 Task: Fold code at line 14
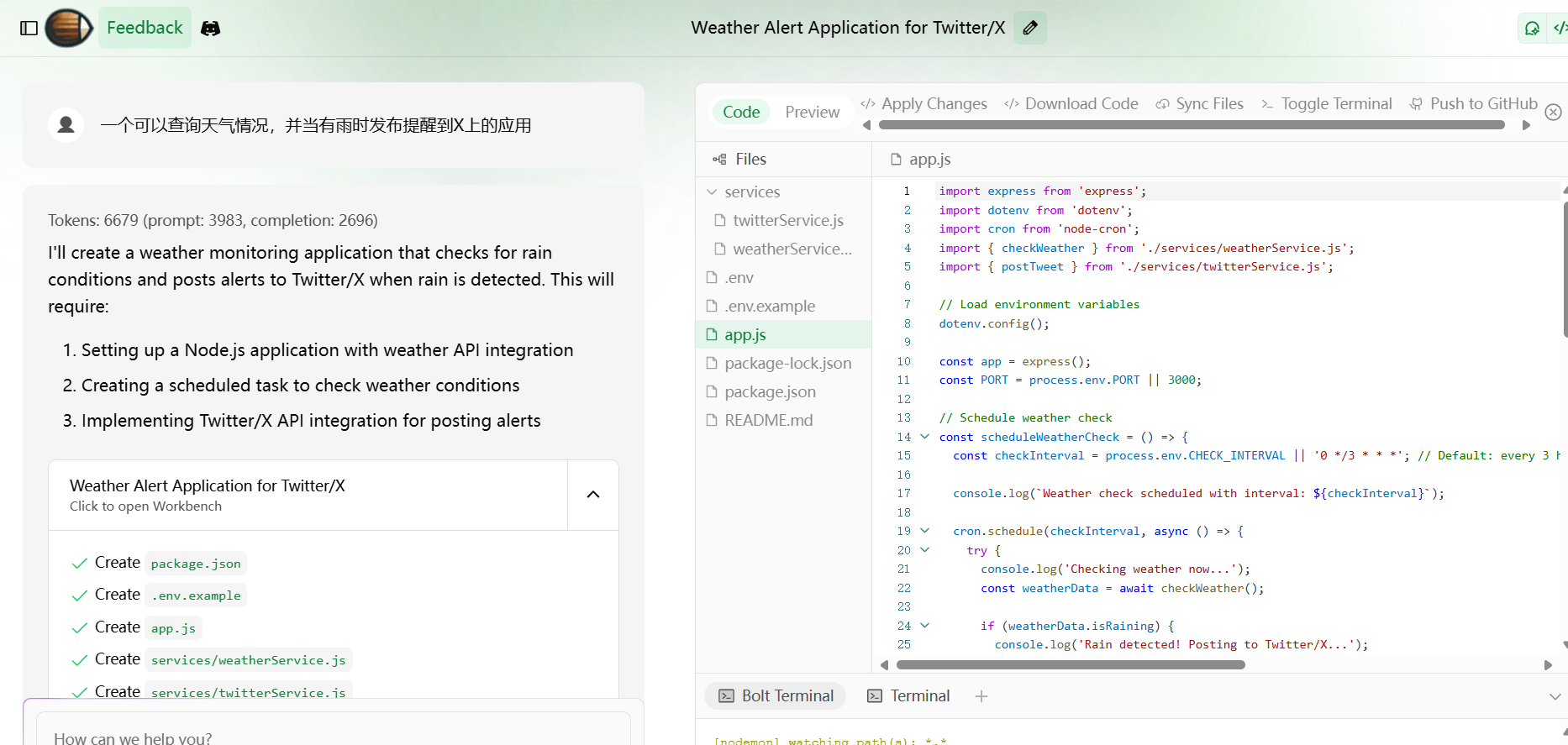tap(925, 437)
